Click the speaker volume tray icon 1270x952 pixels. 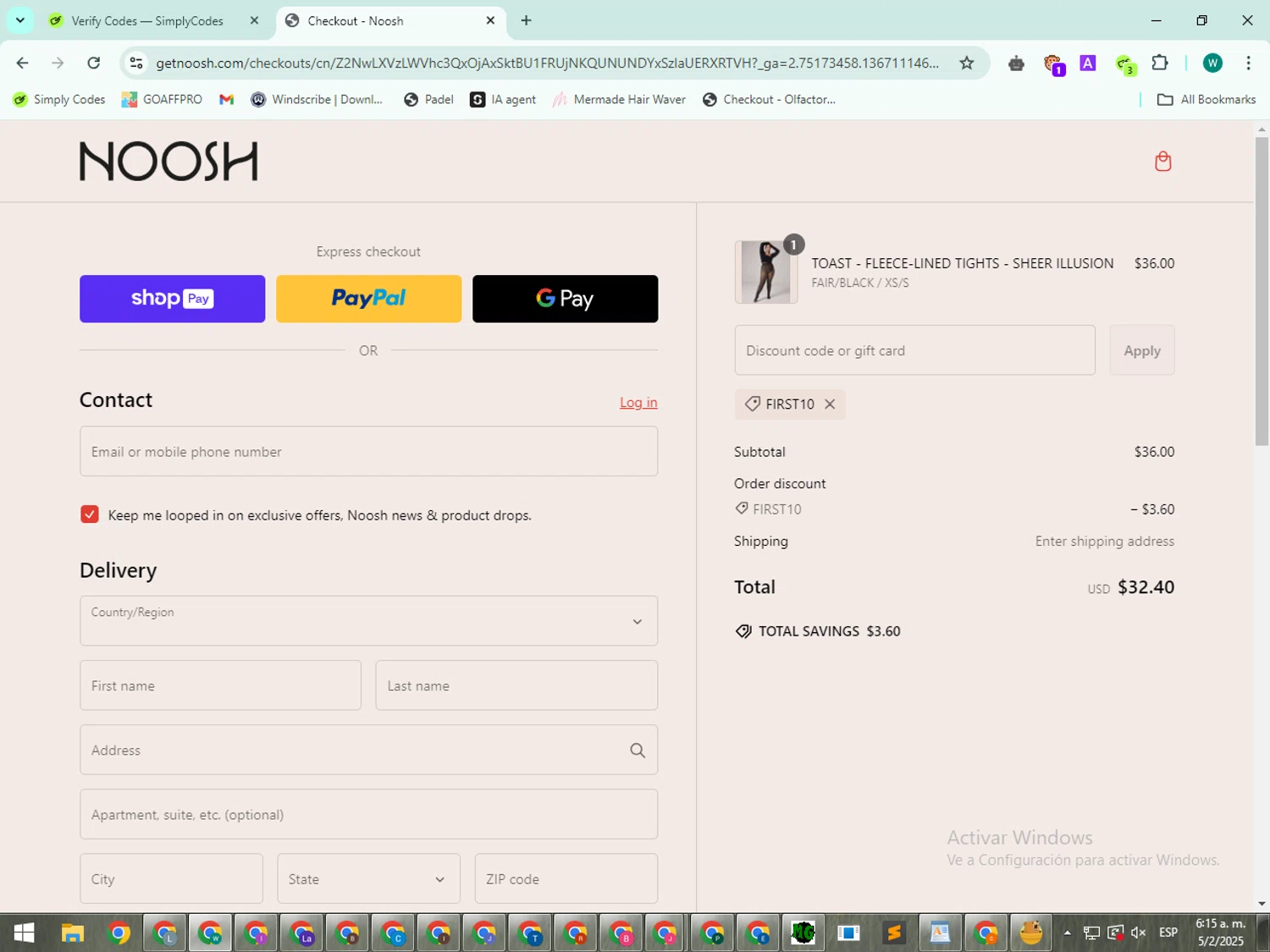(1138, 933)
